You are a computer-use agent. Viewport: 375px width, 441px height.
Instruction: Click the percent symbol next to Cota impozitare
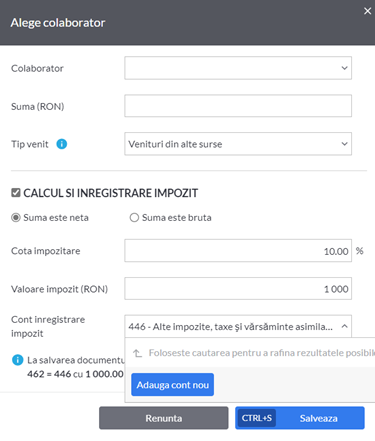(359, 251)
